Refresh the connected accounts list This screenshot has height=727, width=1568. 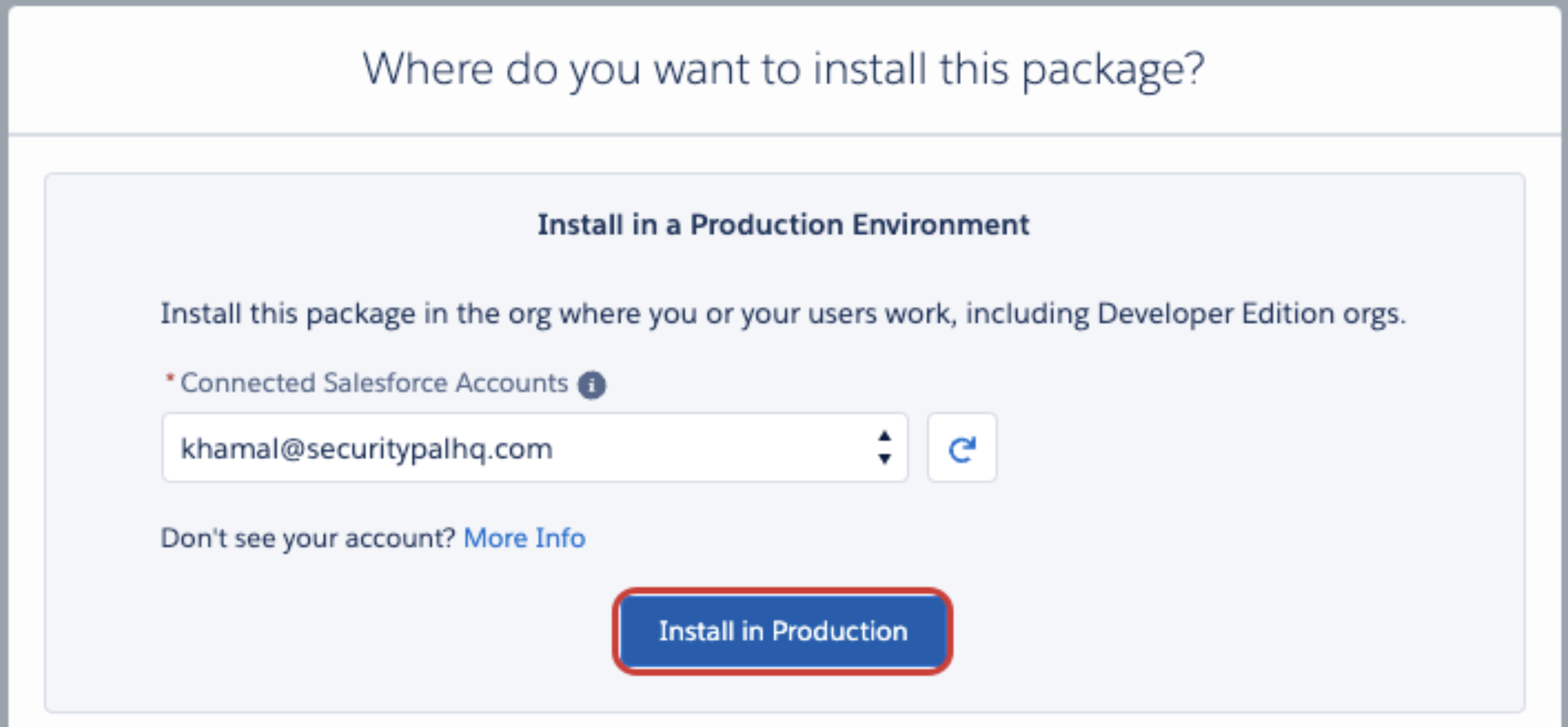coord(962,448)
